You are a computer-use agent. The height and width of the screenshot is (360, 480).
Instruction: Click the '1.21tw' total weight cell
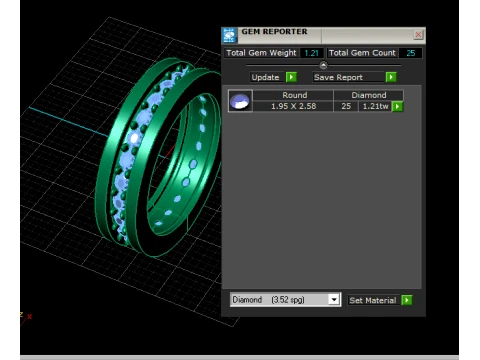tap(375, 106)
